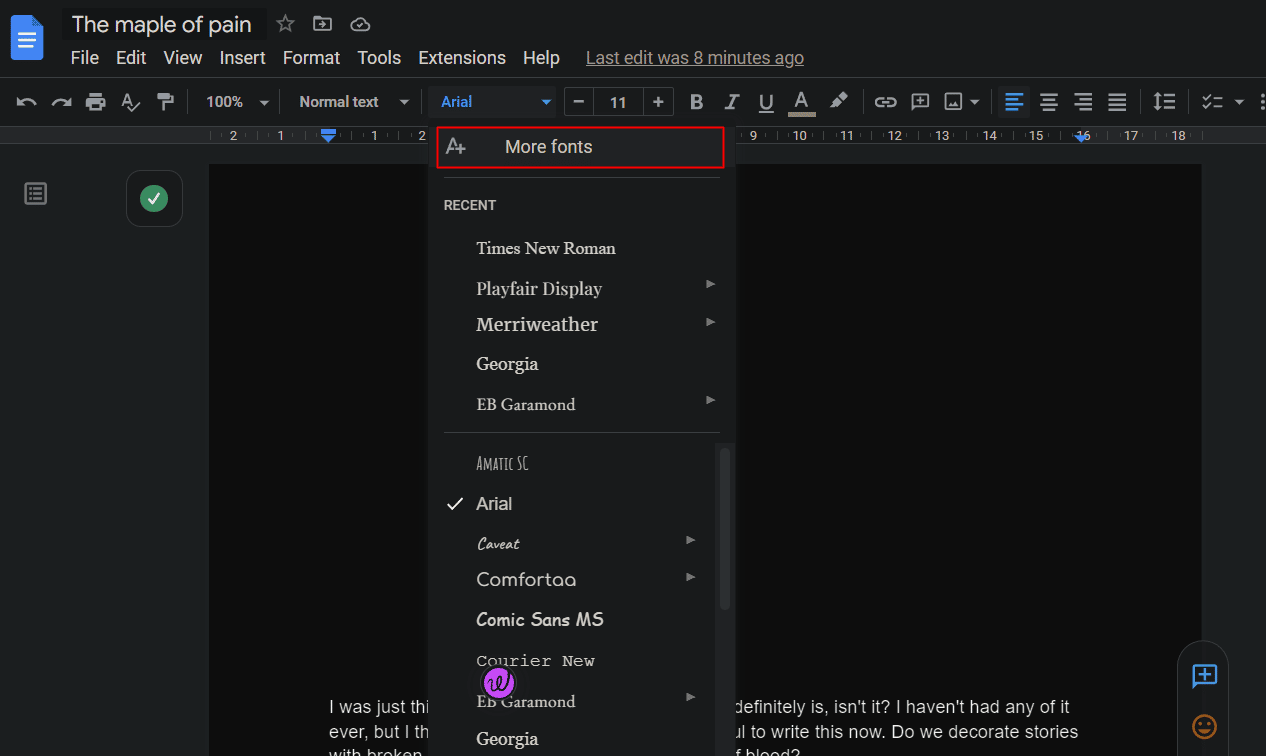Screen dimensions: 1266x756
Task: Open the File menu
Action: [x=84, y=58]
